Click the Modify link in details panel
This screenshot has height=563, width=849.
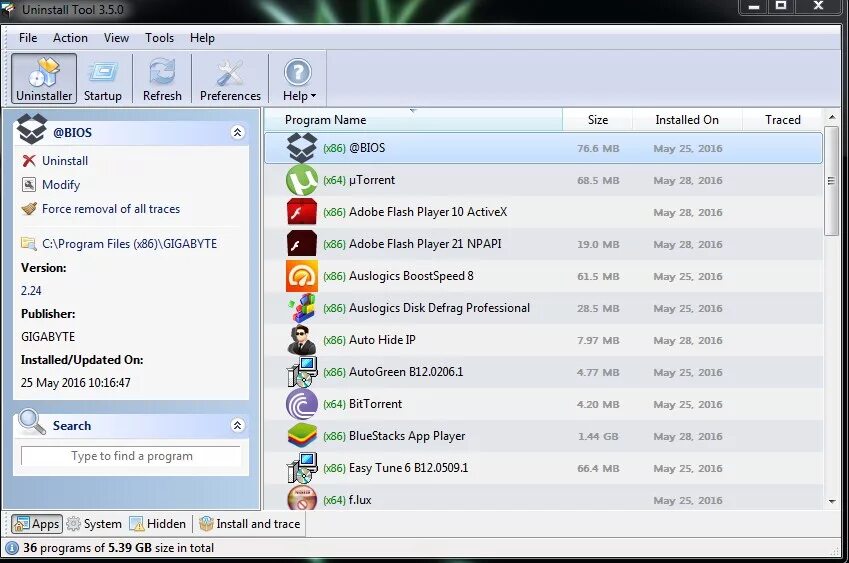(61, 185)
